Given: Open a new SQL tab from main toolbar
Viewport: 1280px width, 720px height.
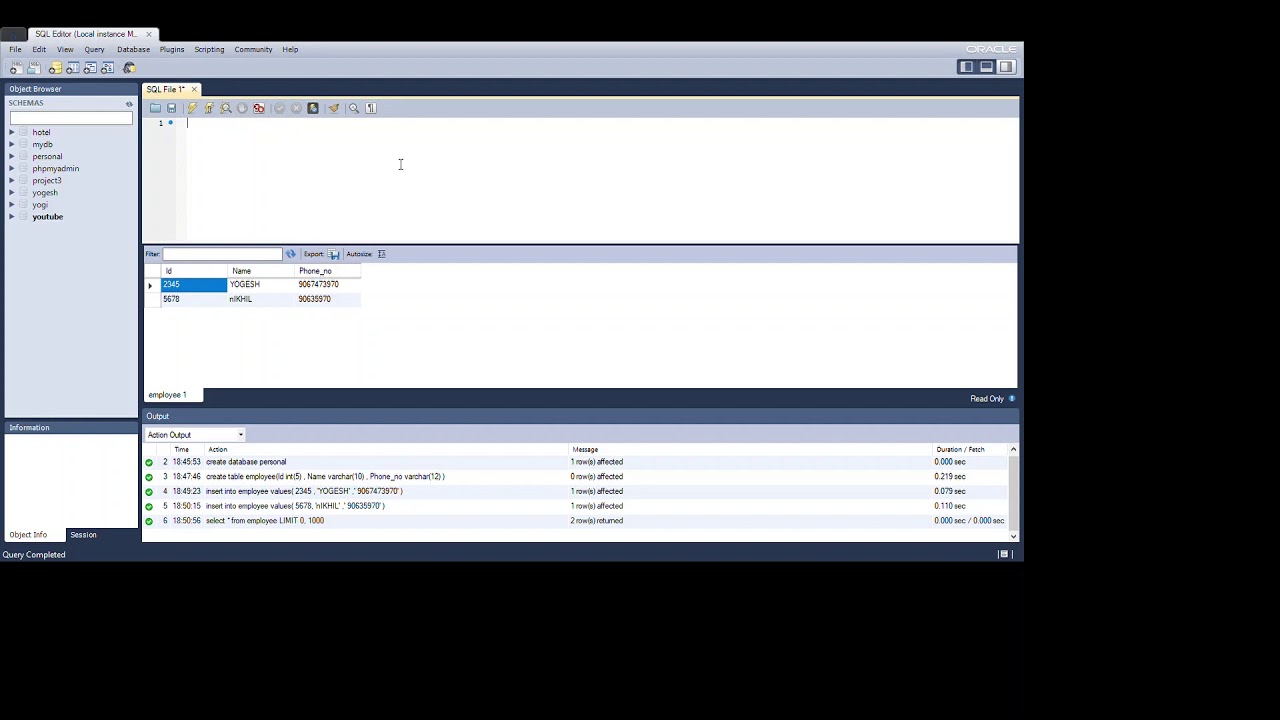Looking at the screenshot, I should coord(16,68).
